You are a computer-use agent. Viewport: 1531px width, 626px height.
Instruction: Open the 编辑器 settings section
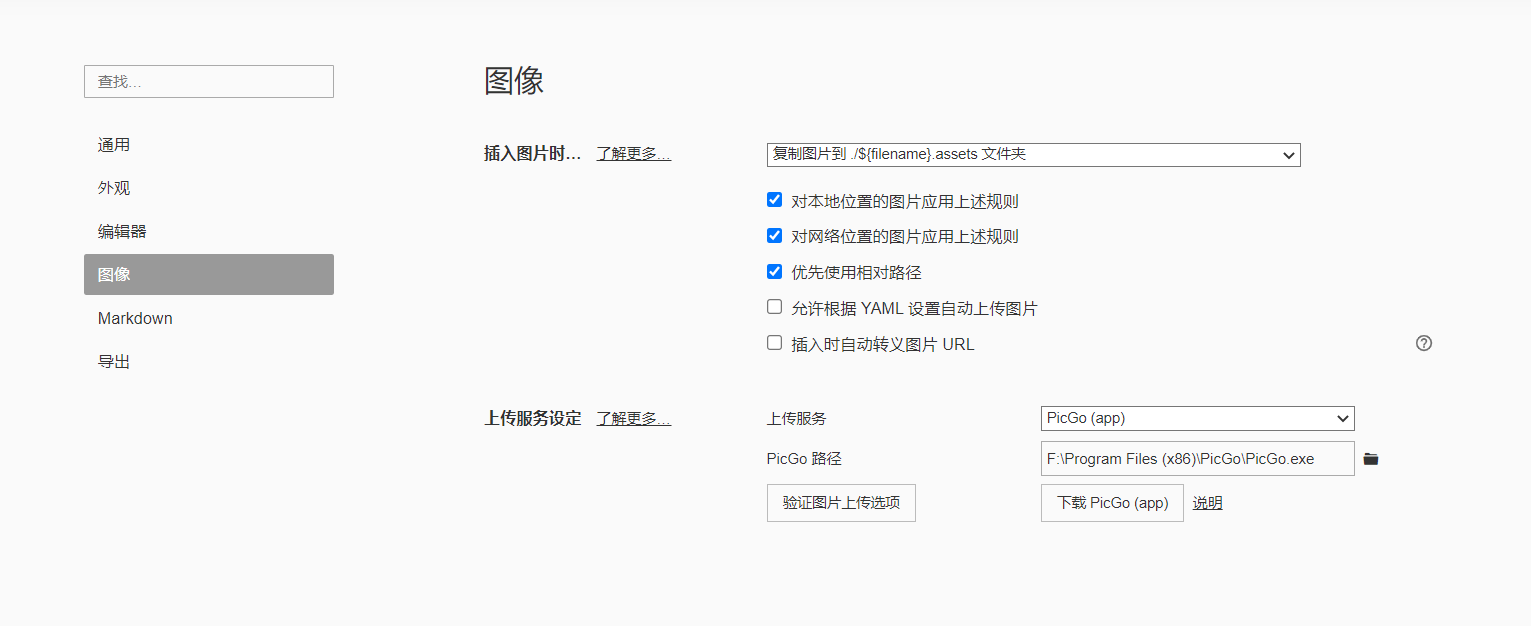[x=209, y=231]
